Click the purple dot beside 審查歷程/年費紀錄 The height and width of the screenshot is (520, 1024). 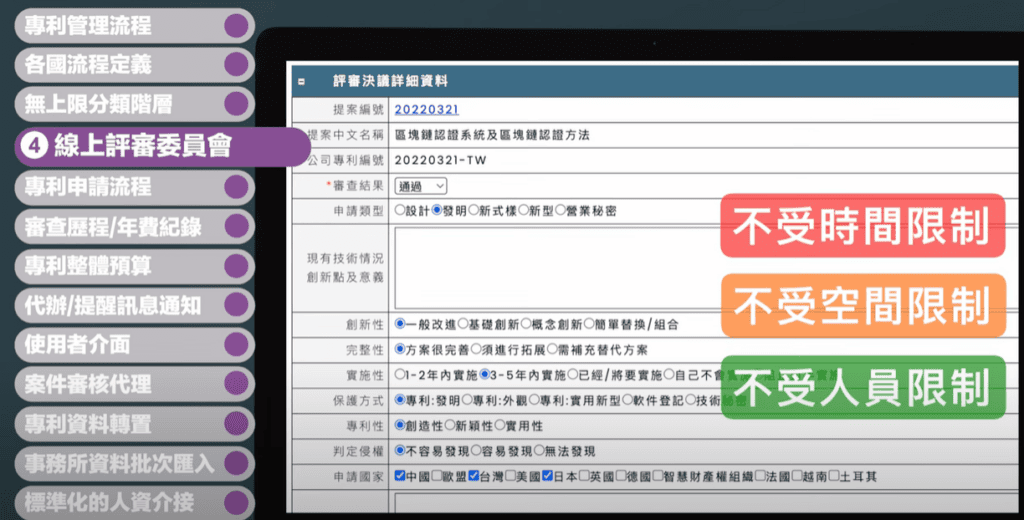coord(236,226)
